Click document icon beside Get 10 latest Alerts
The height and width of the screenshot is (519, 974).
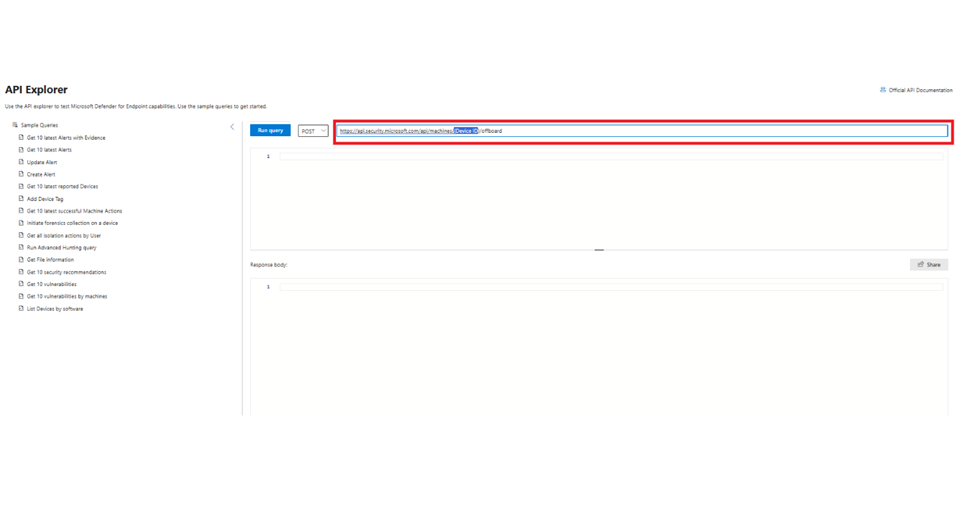[x=21, y=150]
